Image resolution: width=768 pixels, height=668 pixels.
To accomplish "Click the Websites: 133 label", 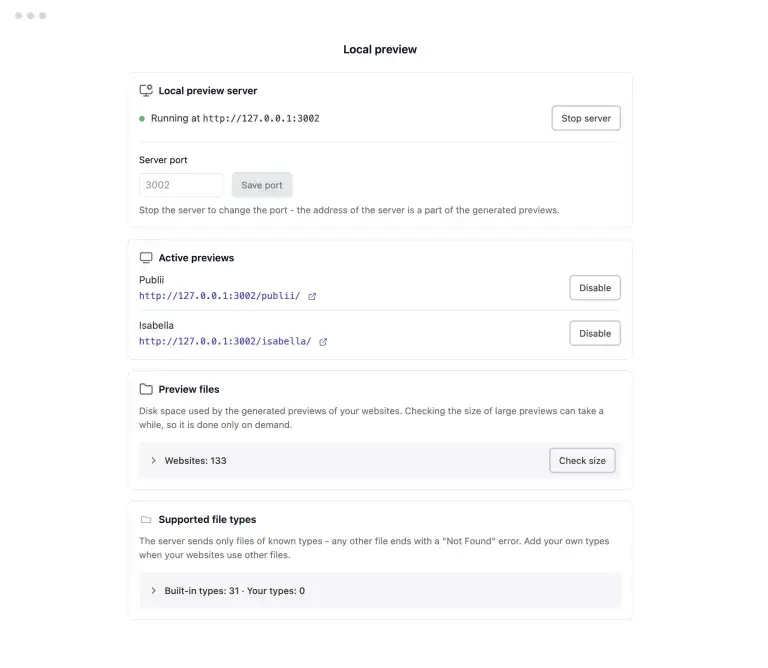I will pos(195,461).
